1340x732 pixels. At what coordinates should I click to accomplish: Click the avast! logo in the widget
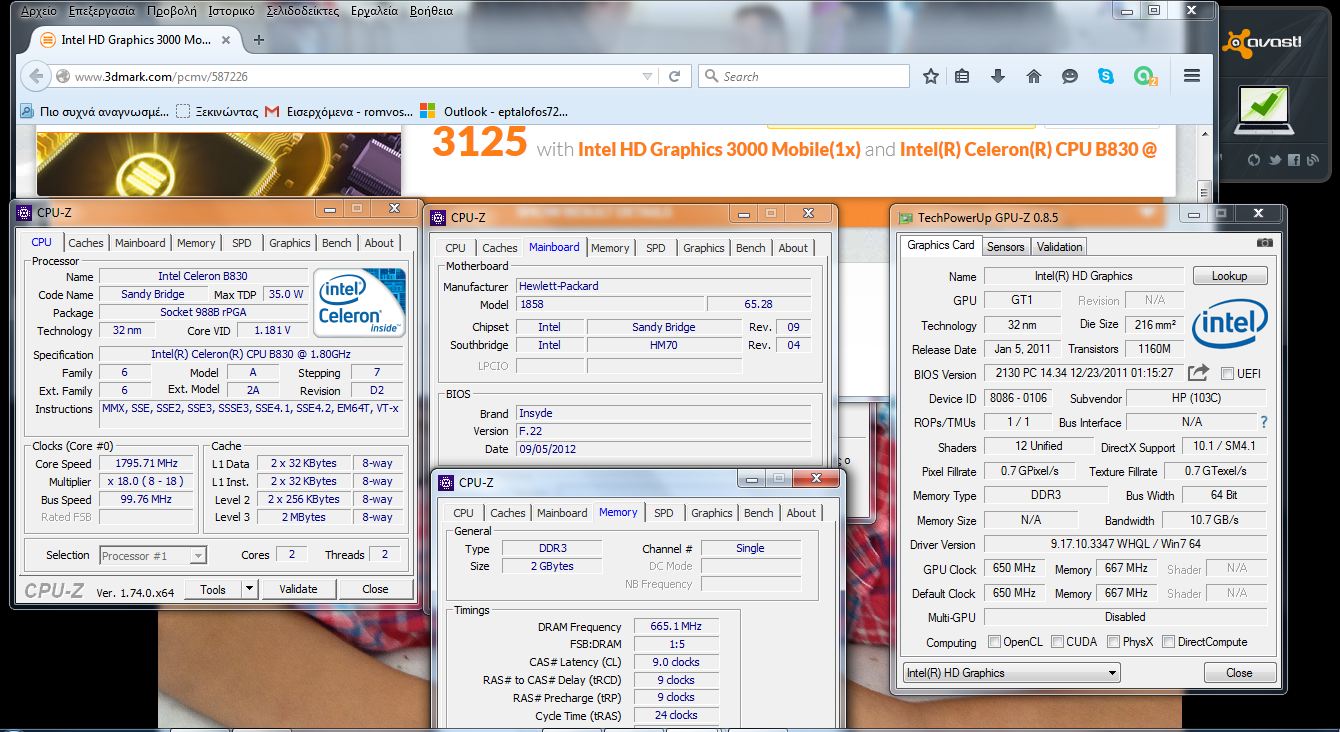coord(1262,41)
